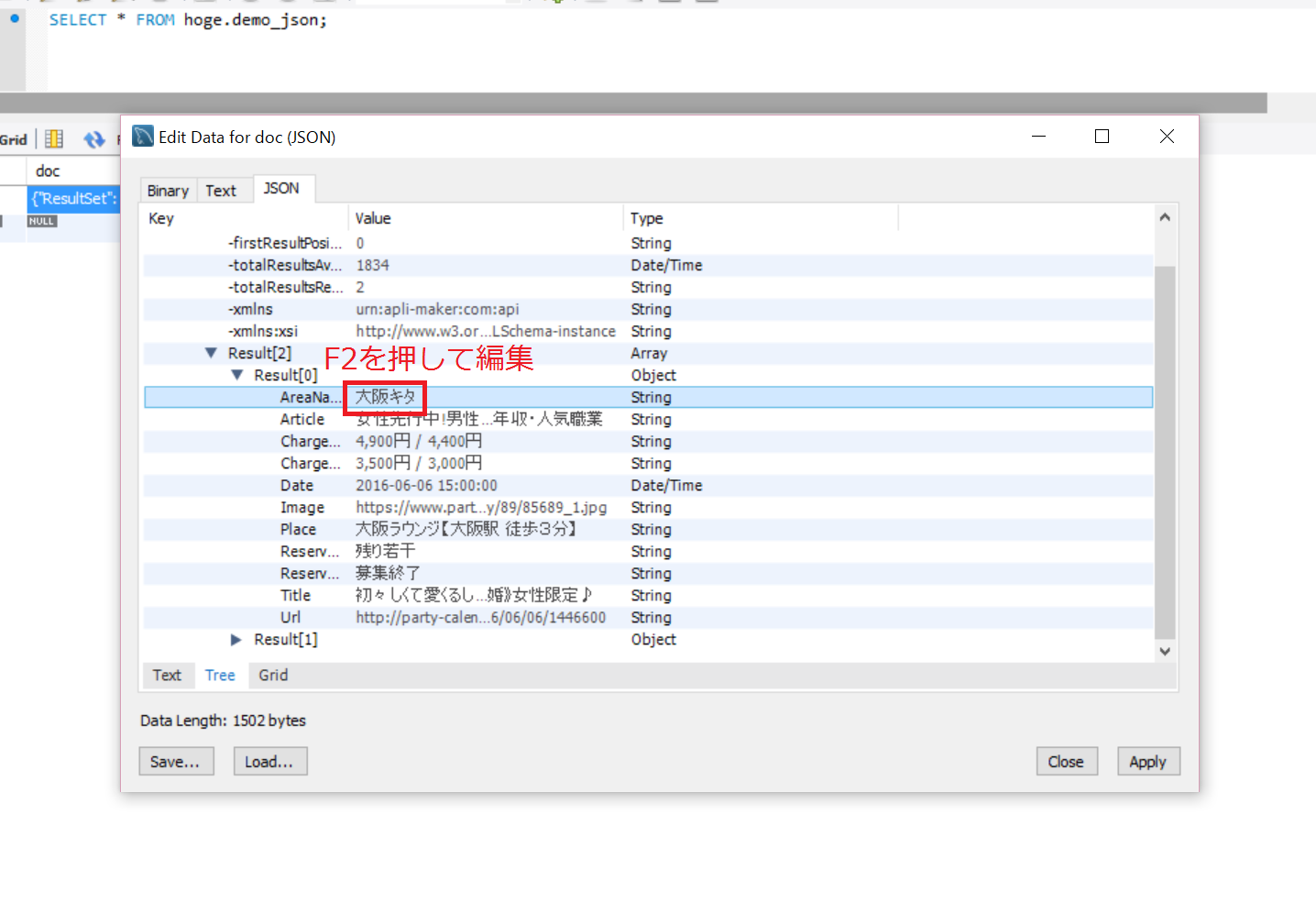Screen dimensions: 1316x913
Task: Click the Place value 大阪ラウンジ
Action: point(466,529)
